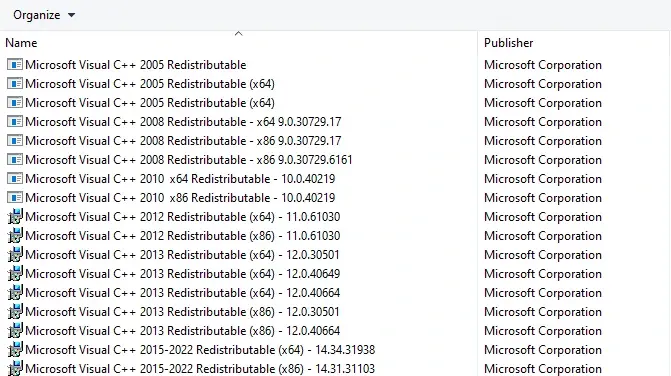Select 'Visual C++ 2015-2022 Redistributable (x64) - 14.34.31938' name

click(x=200, y=349)
